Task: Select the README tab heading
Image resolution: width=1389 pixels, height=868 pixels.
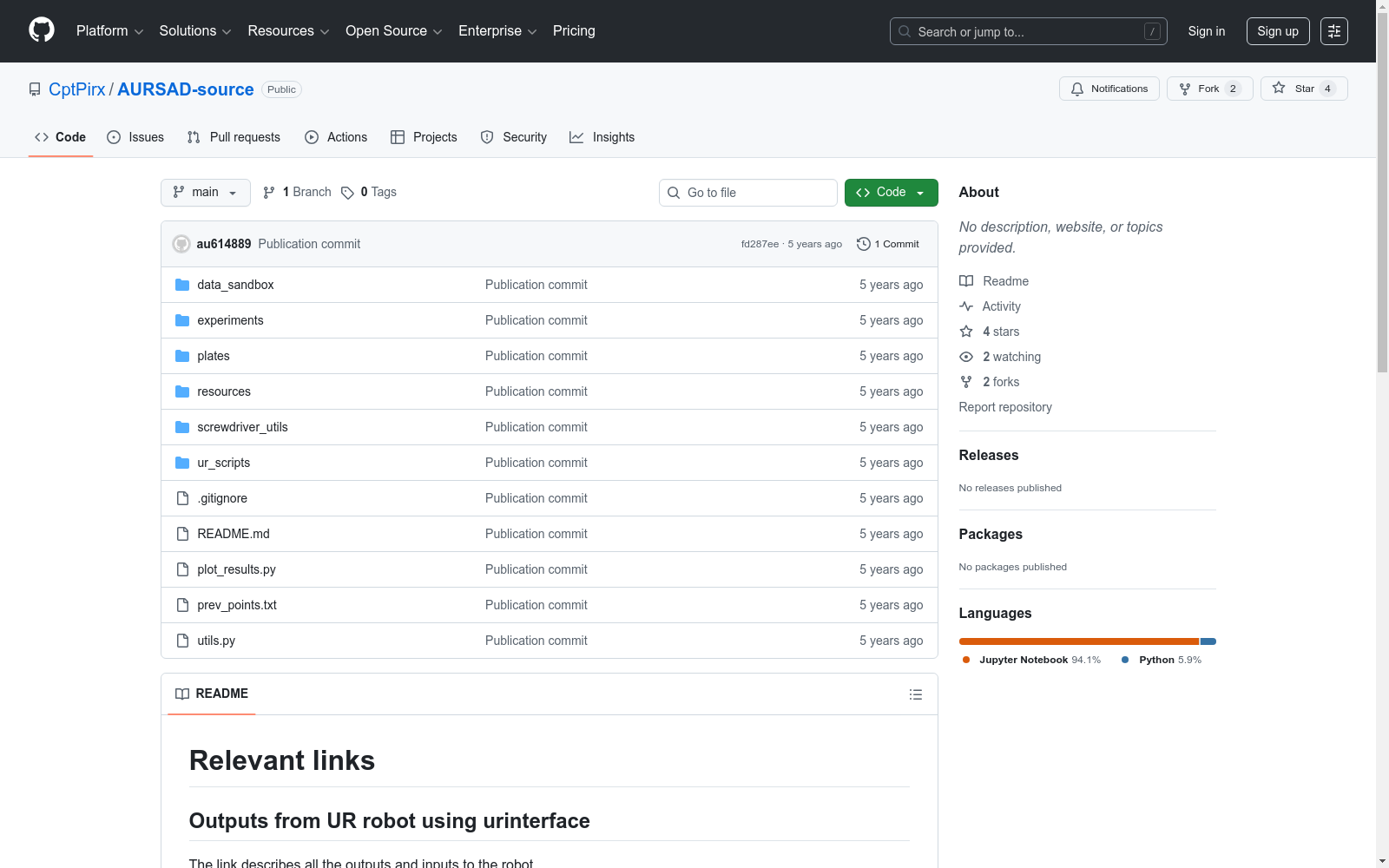Action: click(212, 694)
